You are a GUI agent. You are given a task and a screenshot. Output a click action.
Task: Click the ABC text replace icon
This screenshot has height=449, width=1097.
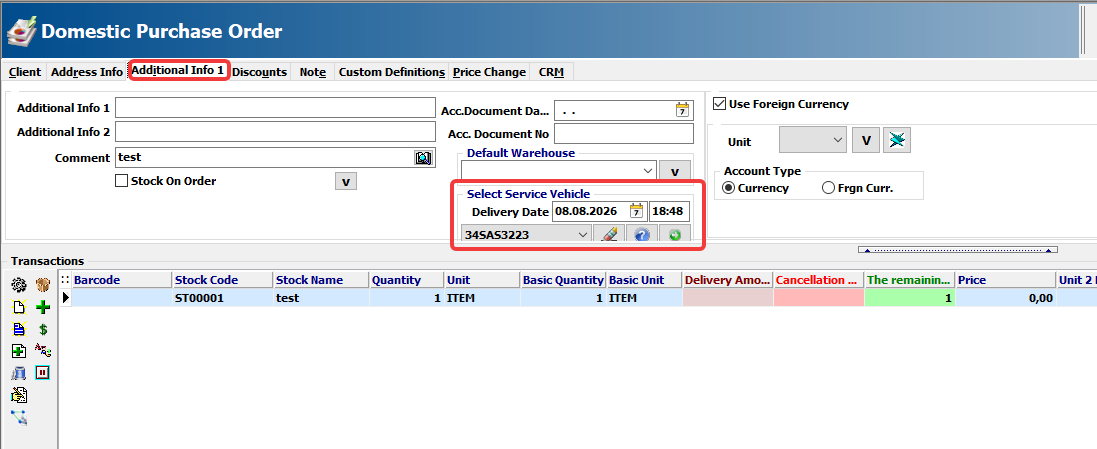tap(43, 351)
